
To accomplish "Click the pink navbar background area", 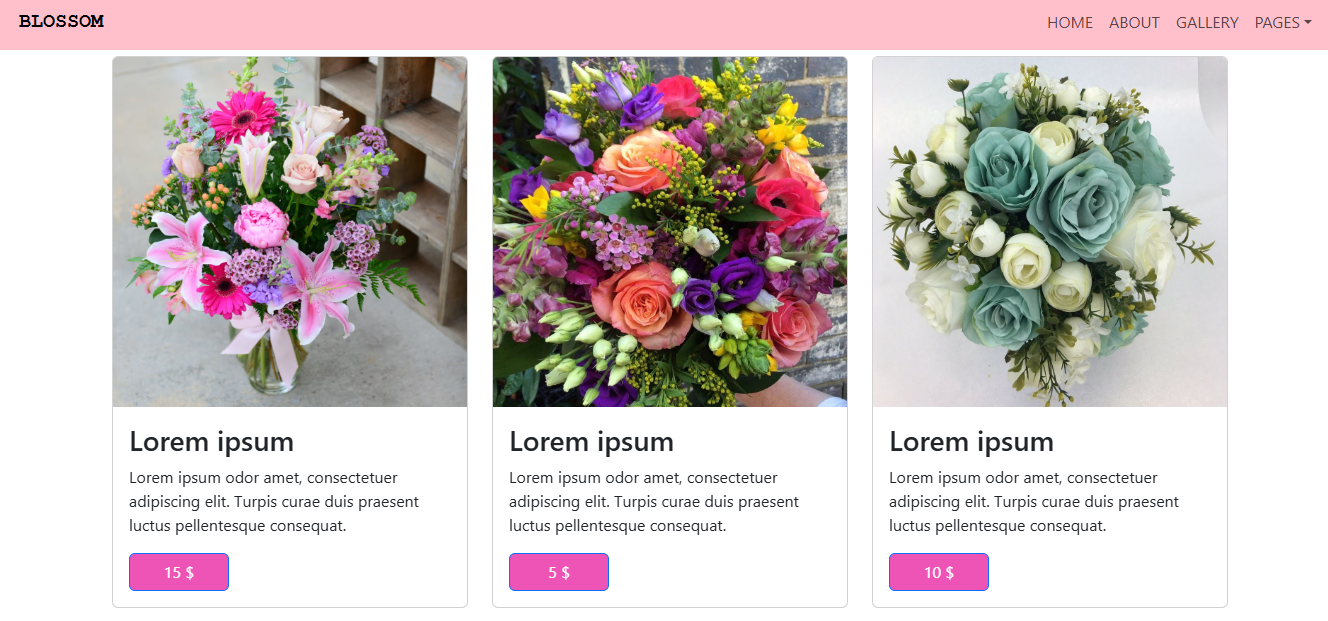I will point(600,24).
